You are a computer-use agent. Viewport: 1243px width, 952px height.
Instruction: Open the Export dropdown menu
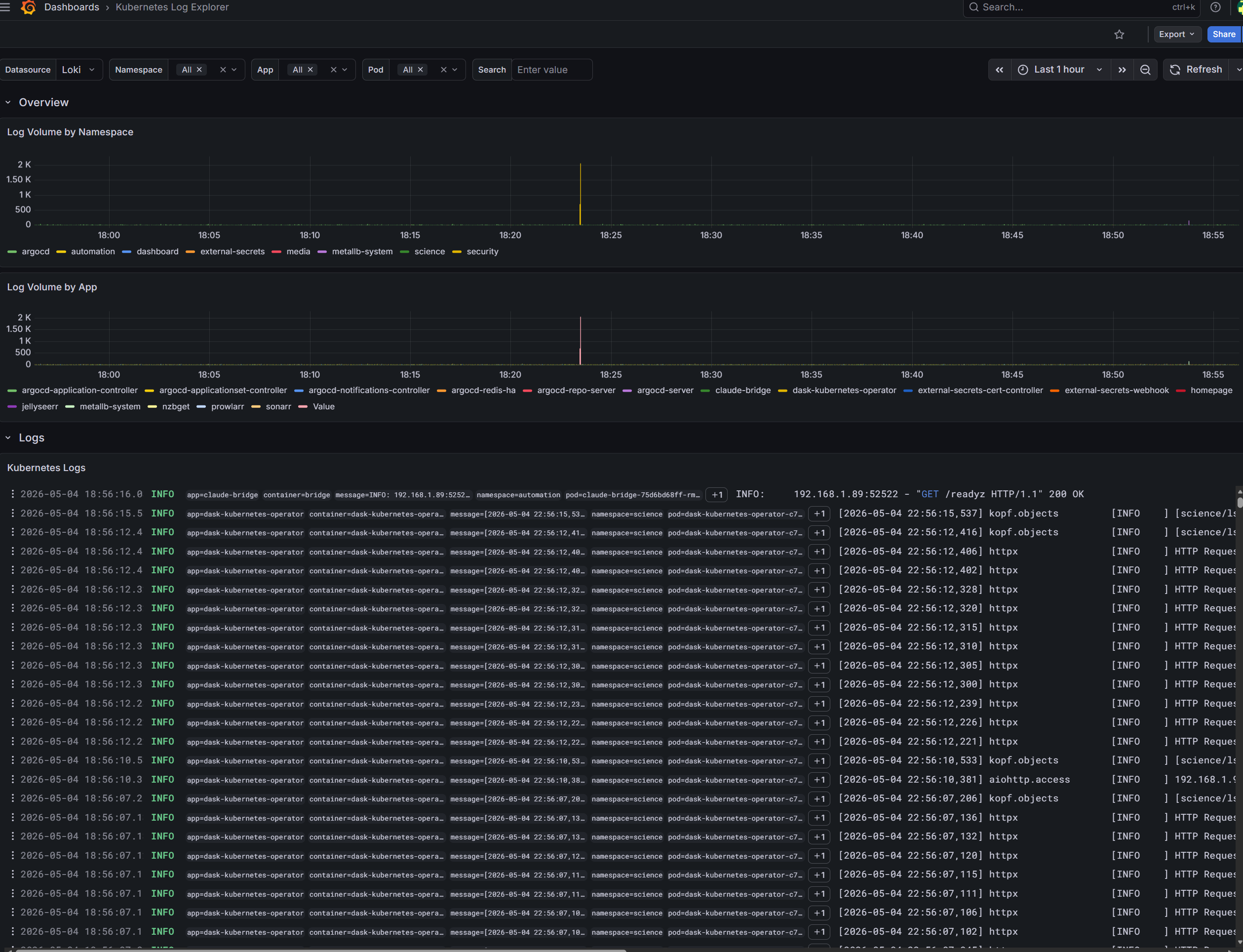[x=1177, y=35]
